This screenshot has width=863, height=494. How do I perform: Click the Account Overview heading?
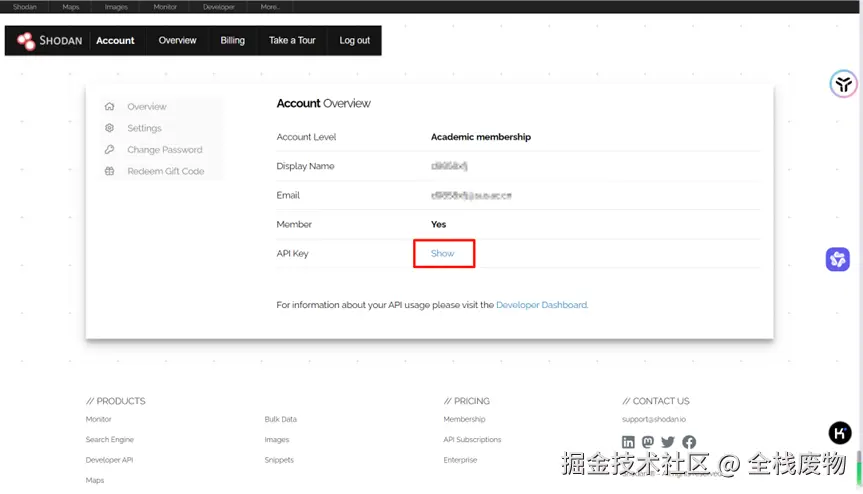[324, 103]
